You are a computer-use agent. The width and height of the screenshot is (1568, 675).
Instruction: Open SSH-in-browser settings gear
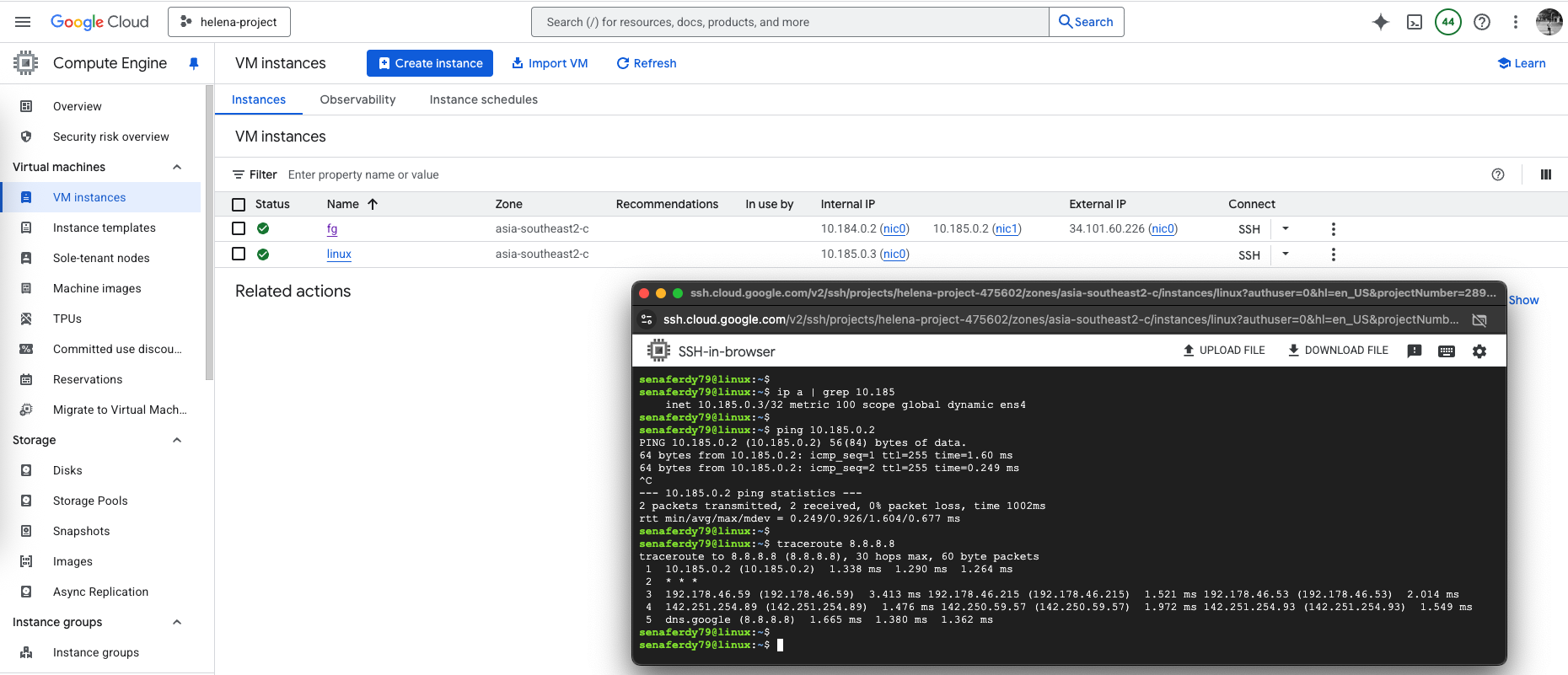[x=1479, y=351]
